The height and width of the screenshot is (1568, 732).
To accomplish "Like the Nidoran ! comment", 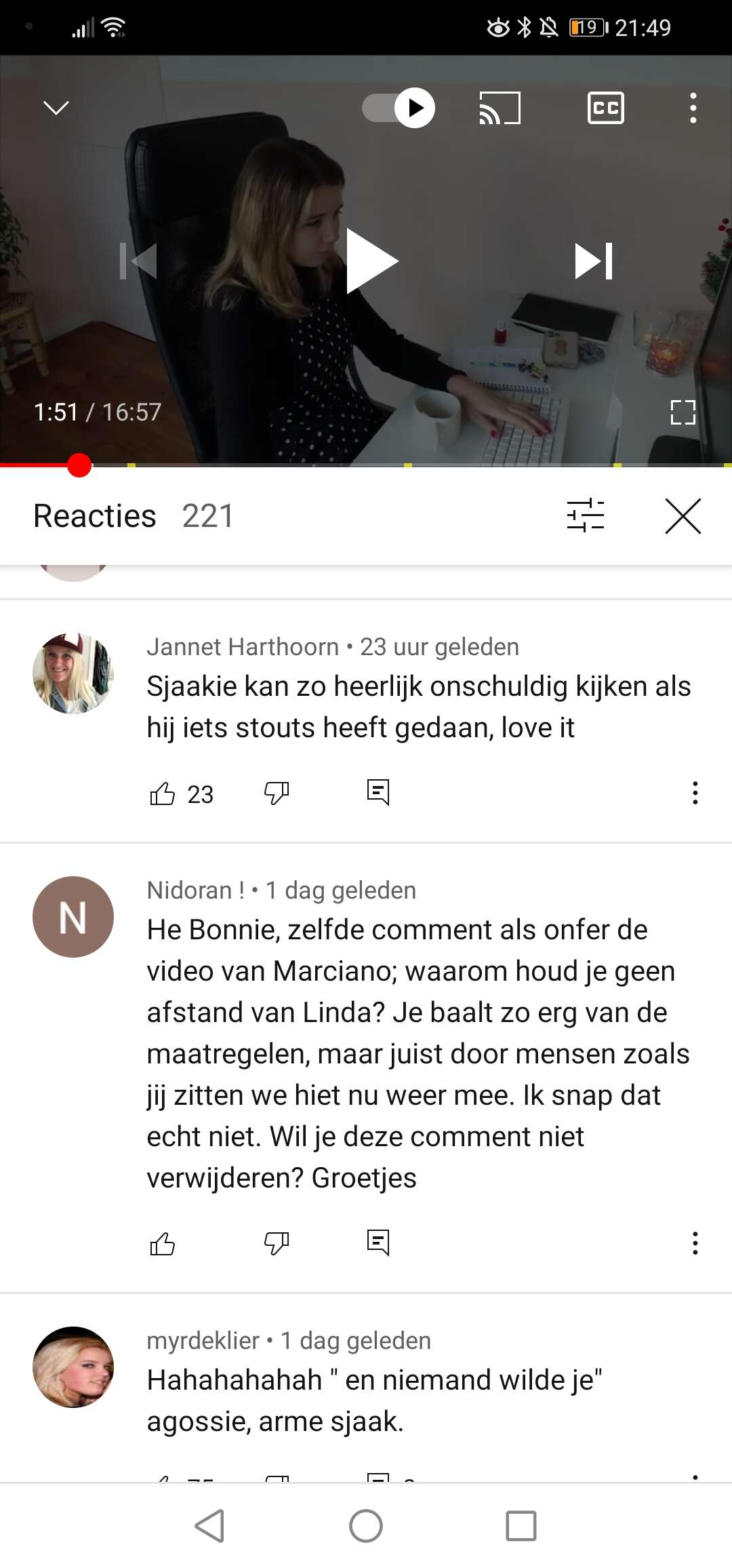I will 163,1243.
